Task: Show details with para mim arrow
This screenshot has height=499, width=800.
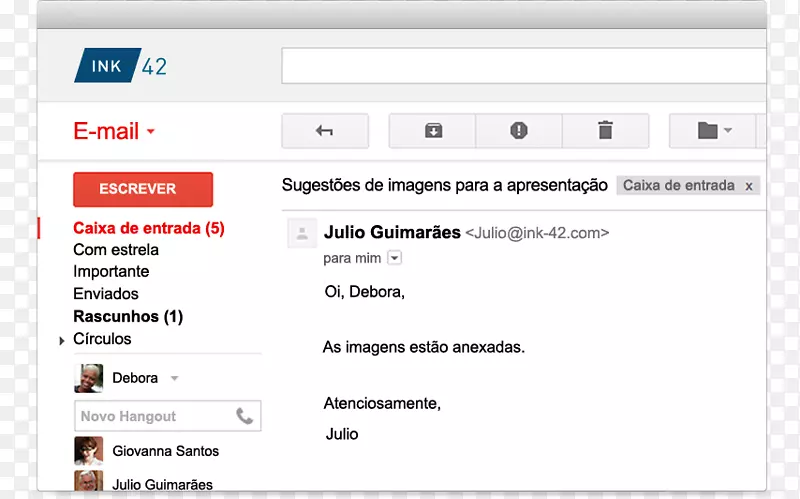Action: point(394,258)
